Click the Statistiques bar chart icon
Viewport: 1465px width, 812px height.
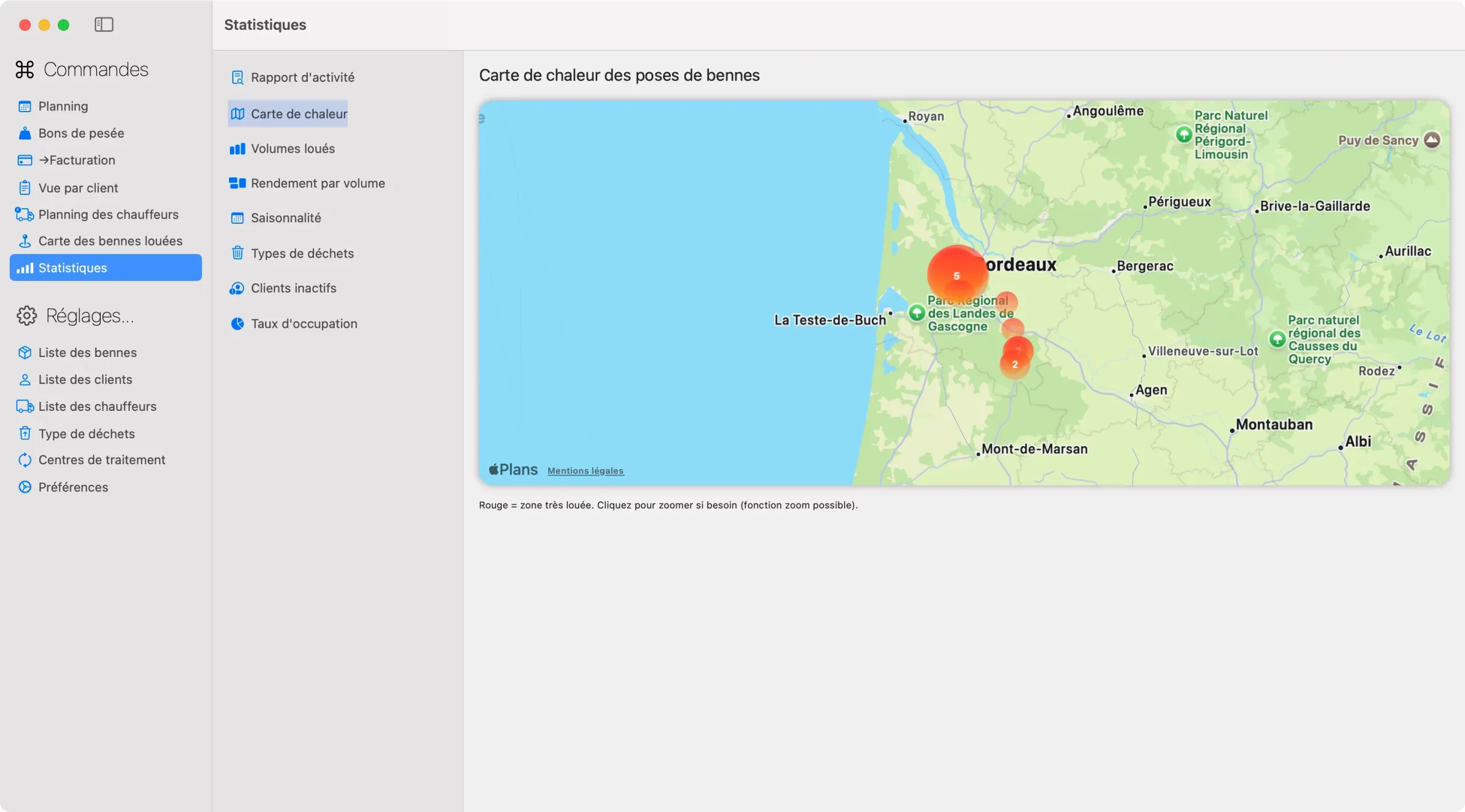coord(25,268)
